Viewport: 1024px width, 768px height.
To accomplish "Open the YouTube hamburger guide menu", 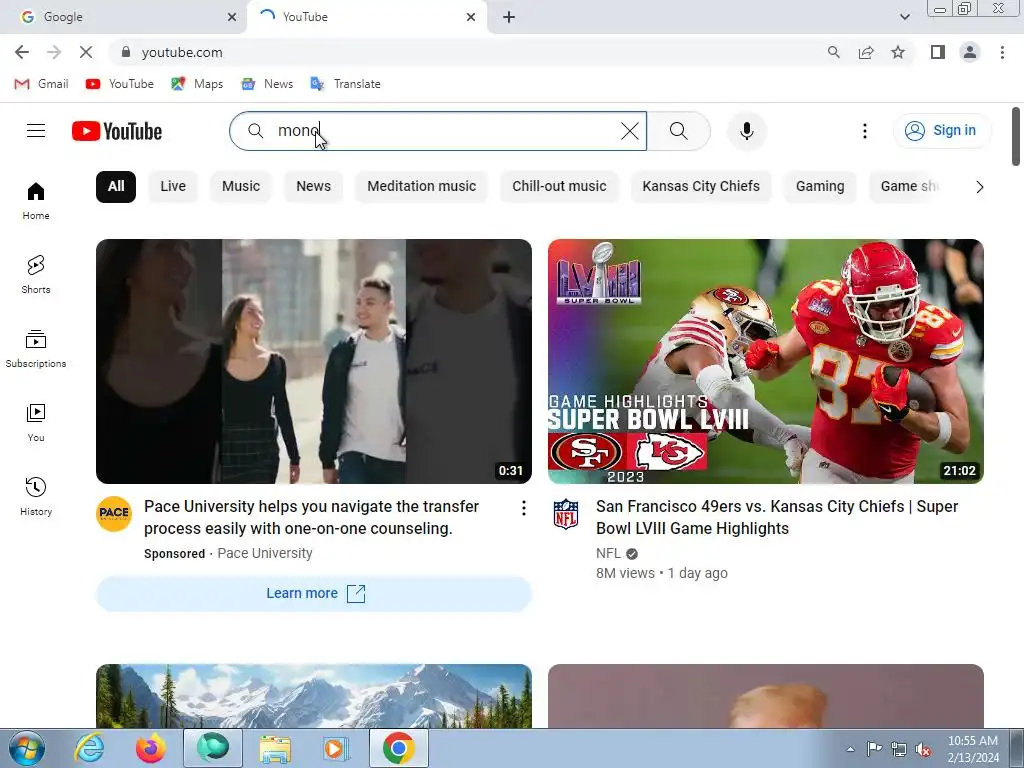I will click(x=36, y=131).
